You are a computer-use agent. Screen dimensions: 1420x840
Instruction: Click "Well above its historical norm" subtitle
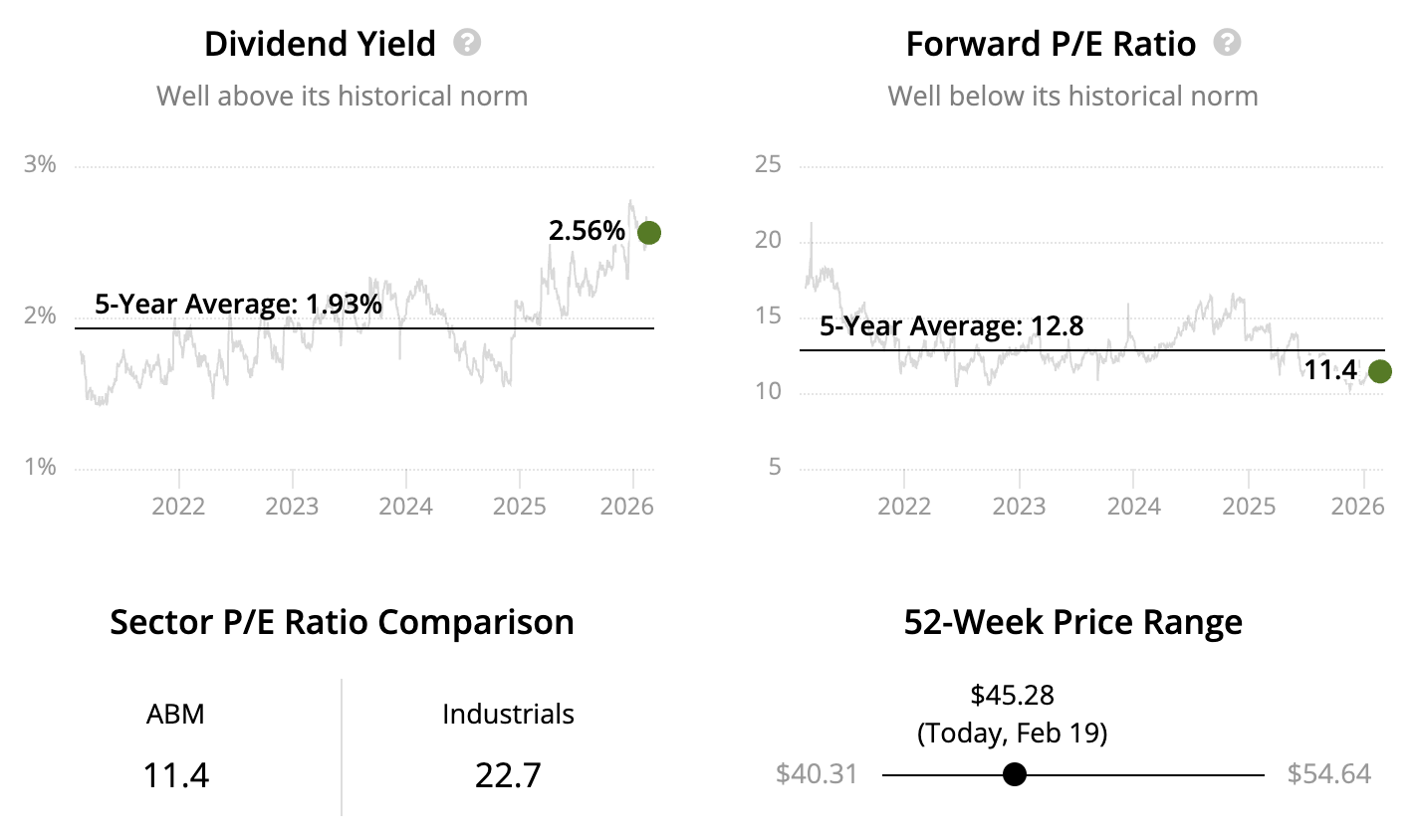[342, 97]
